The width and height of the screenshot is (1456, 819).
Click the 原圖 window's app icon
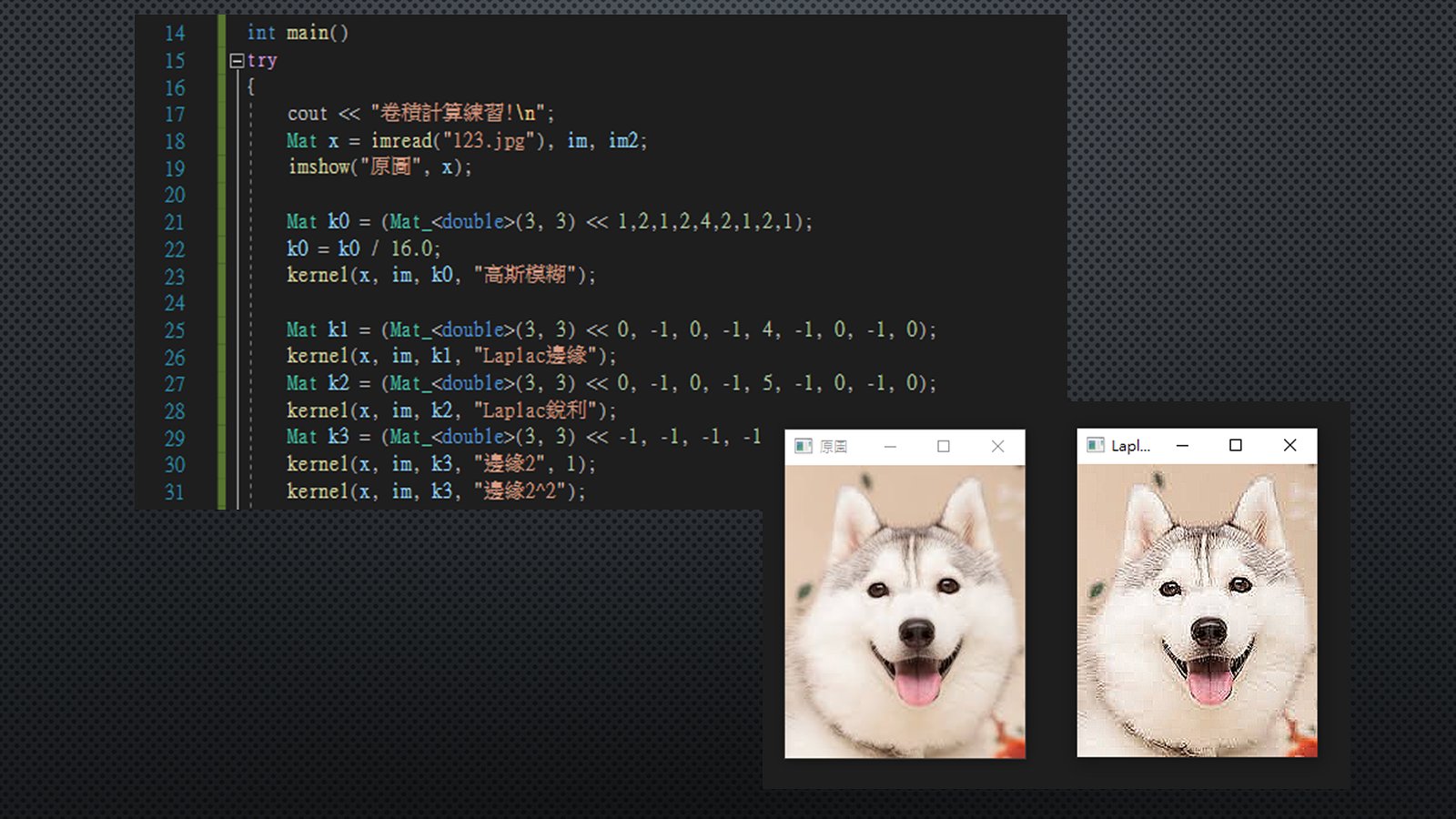coord(804,446)
